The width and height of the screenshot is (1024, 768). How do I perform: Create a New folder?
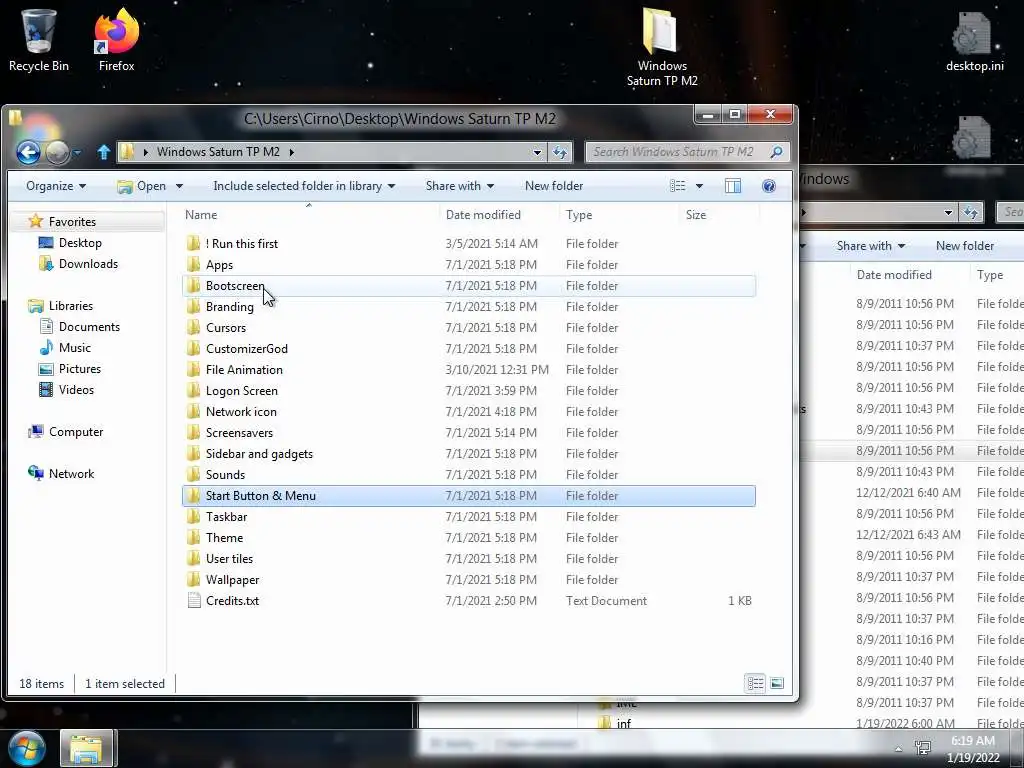[554, 186]
